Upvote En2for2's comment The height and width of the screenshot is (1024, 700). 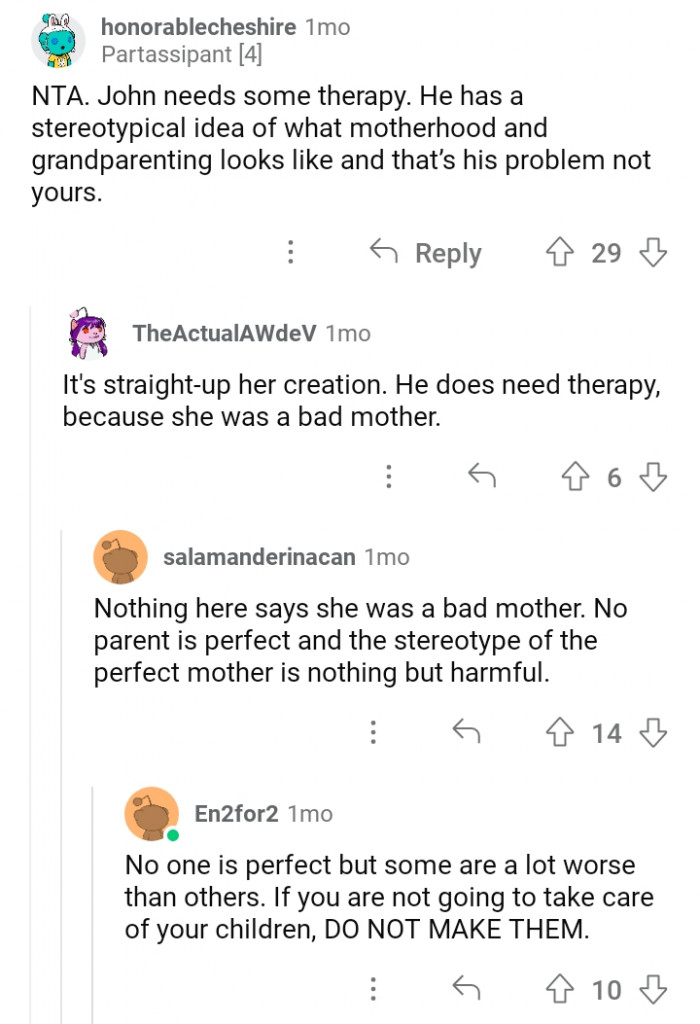click(x=560, y=990)
